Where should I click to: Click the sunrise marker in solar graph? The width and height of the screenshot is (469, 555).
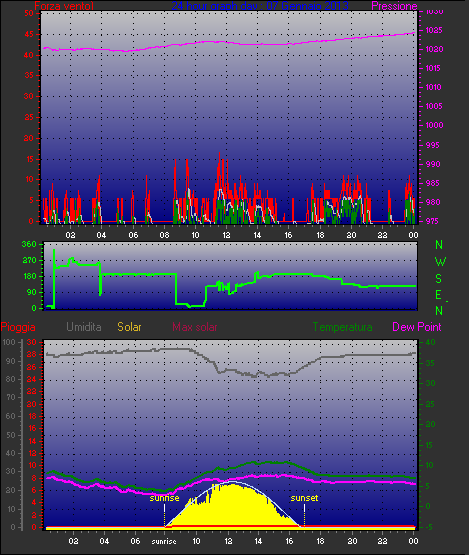[x=164, y=498]
